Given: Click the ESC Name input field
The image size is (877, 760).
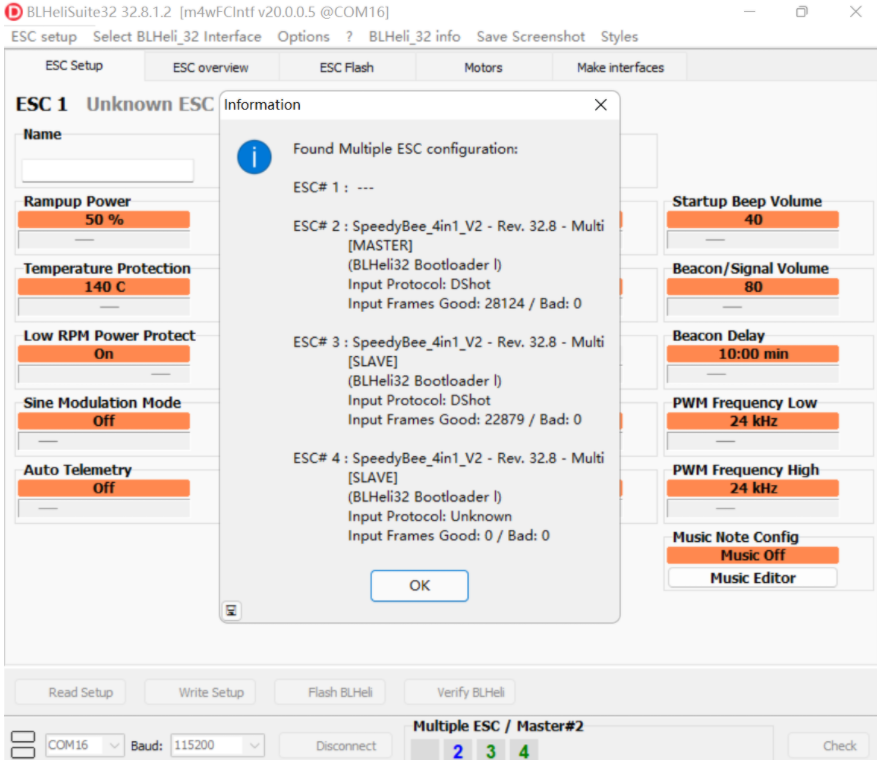Looking at the screenshot, I should 108,170.
